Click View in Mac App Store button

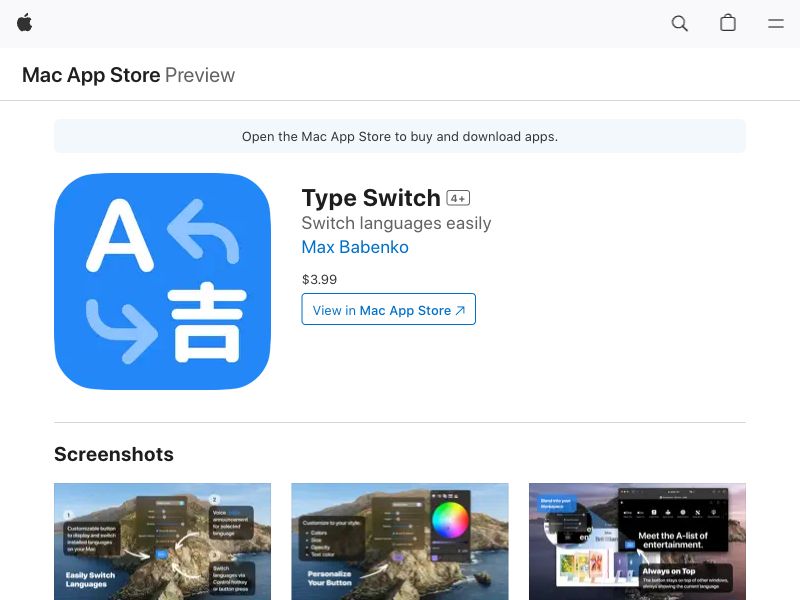[388, 309]
